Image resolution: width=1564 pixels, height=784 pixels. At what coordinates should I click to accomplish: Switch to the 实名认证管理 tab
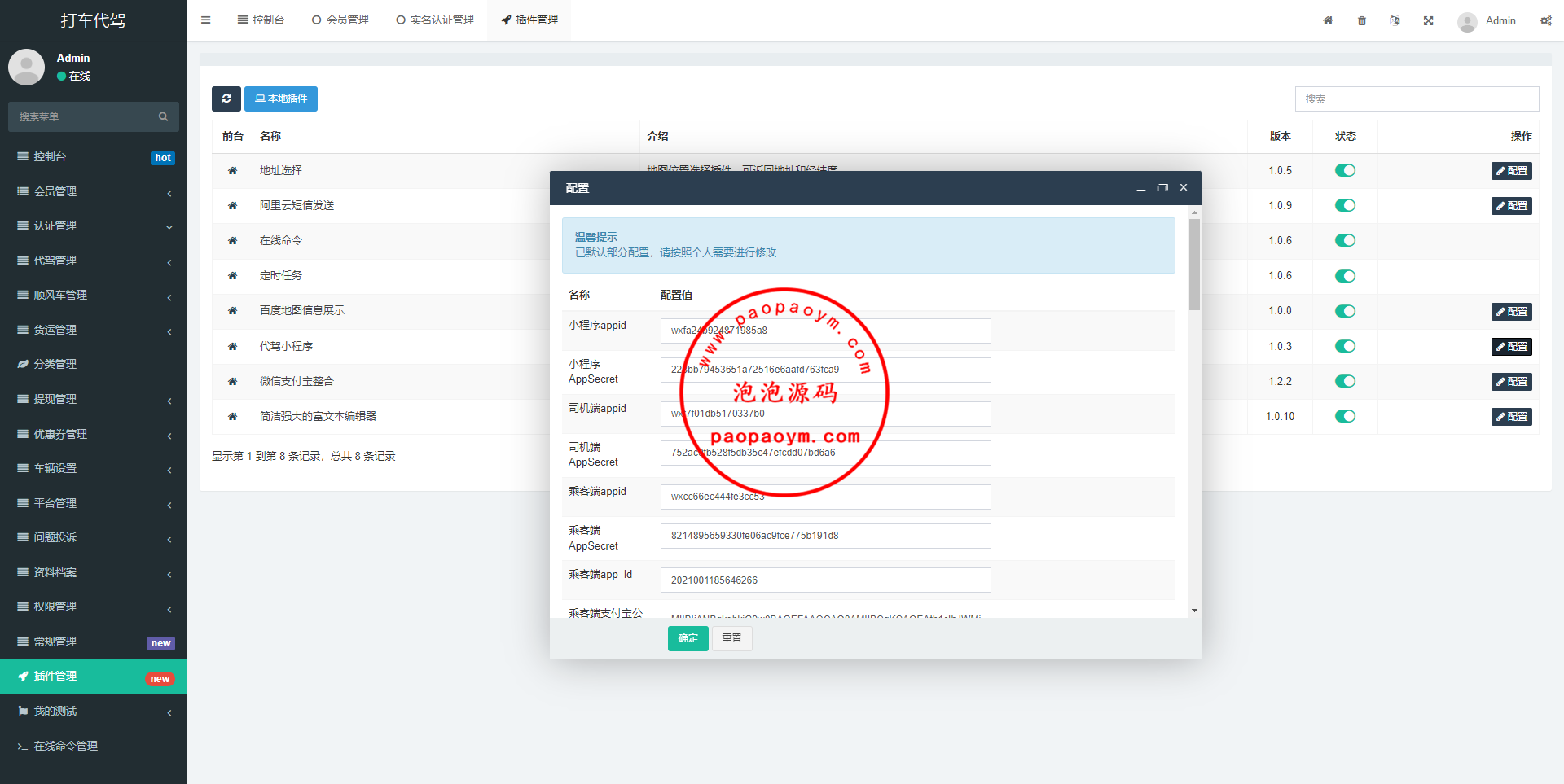pos(435,20)
